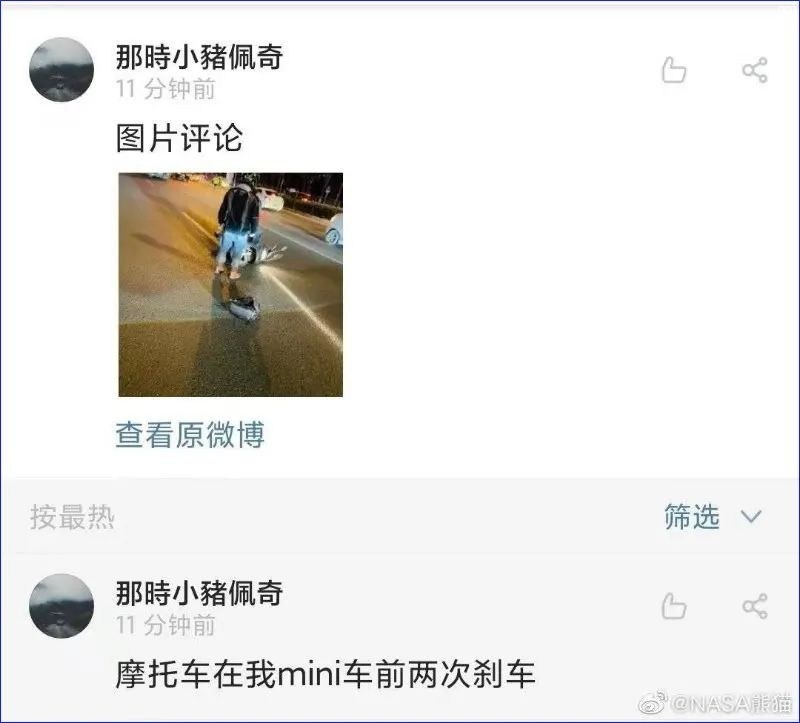800x723 pixels.
Task: Like the top comment with thumbs-up icon
Action: point(673,70)
